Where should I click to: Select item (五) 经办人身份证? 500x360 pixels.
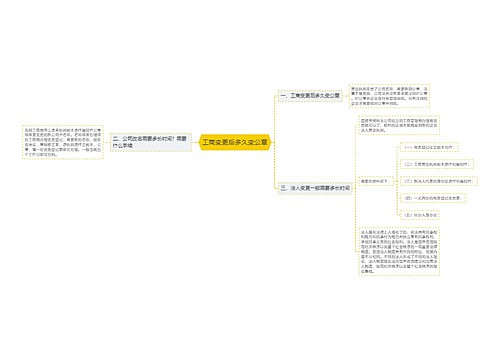tap(420, 215)
